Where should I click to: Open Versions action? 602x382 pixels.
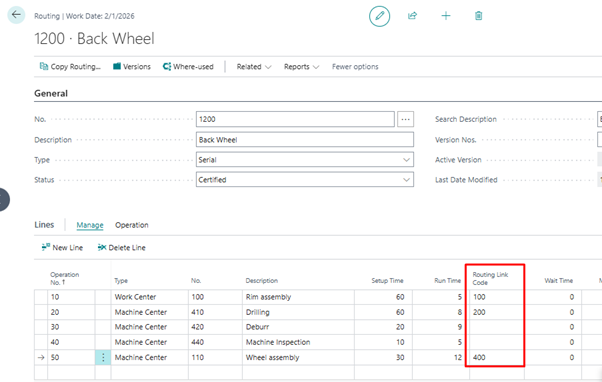(132, 66)
